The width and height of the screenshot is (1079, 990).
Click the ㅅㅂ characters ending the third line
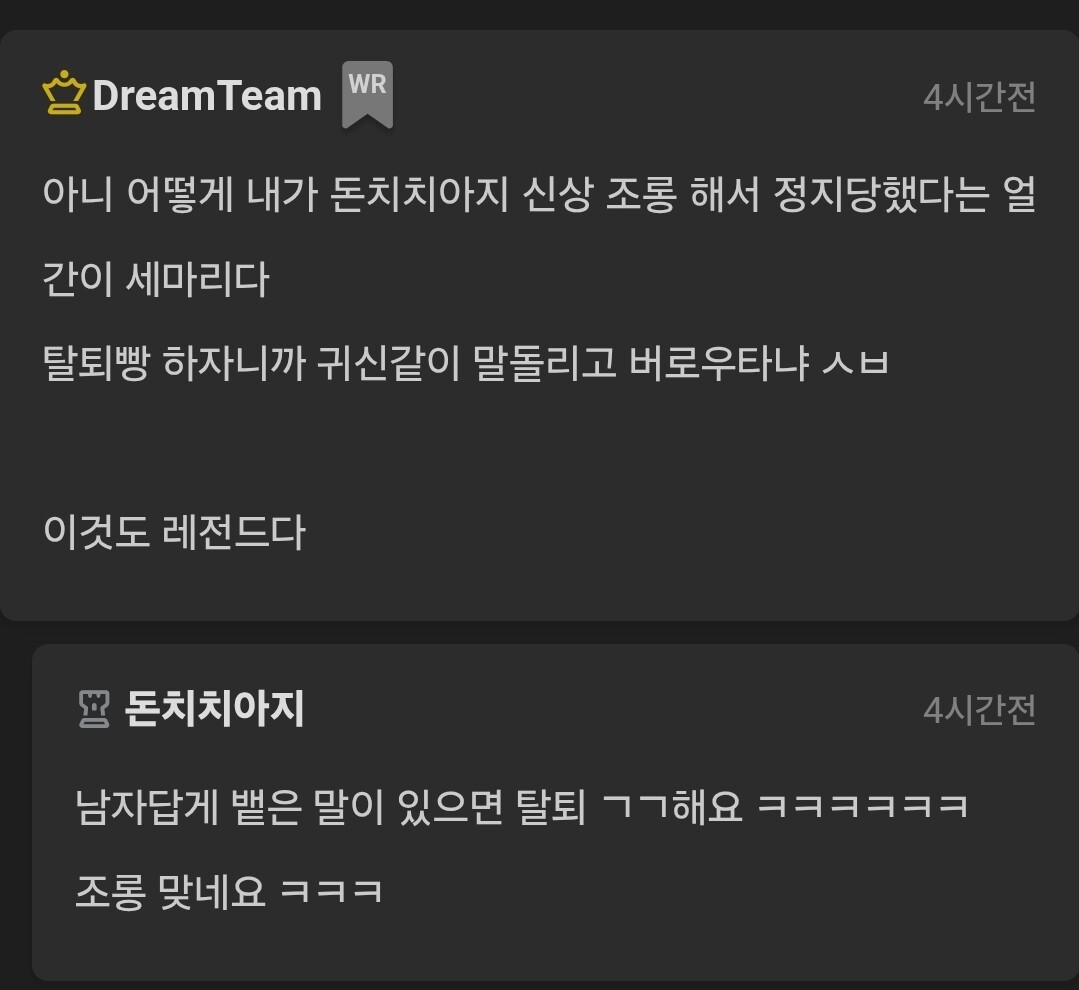855,363
